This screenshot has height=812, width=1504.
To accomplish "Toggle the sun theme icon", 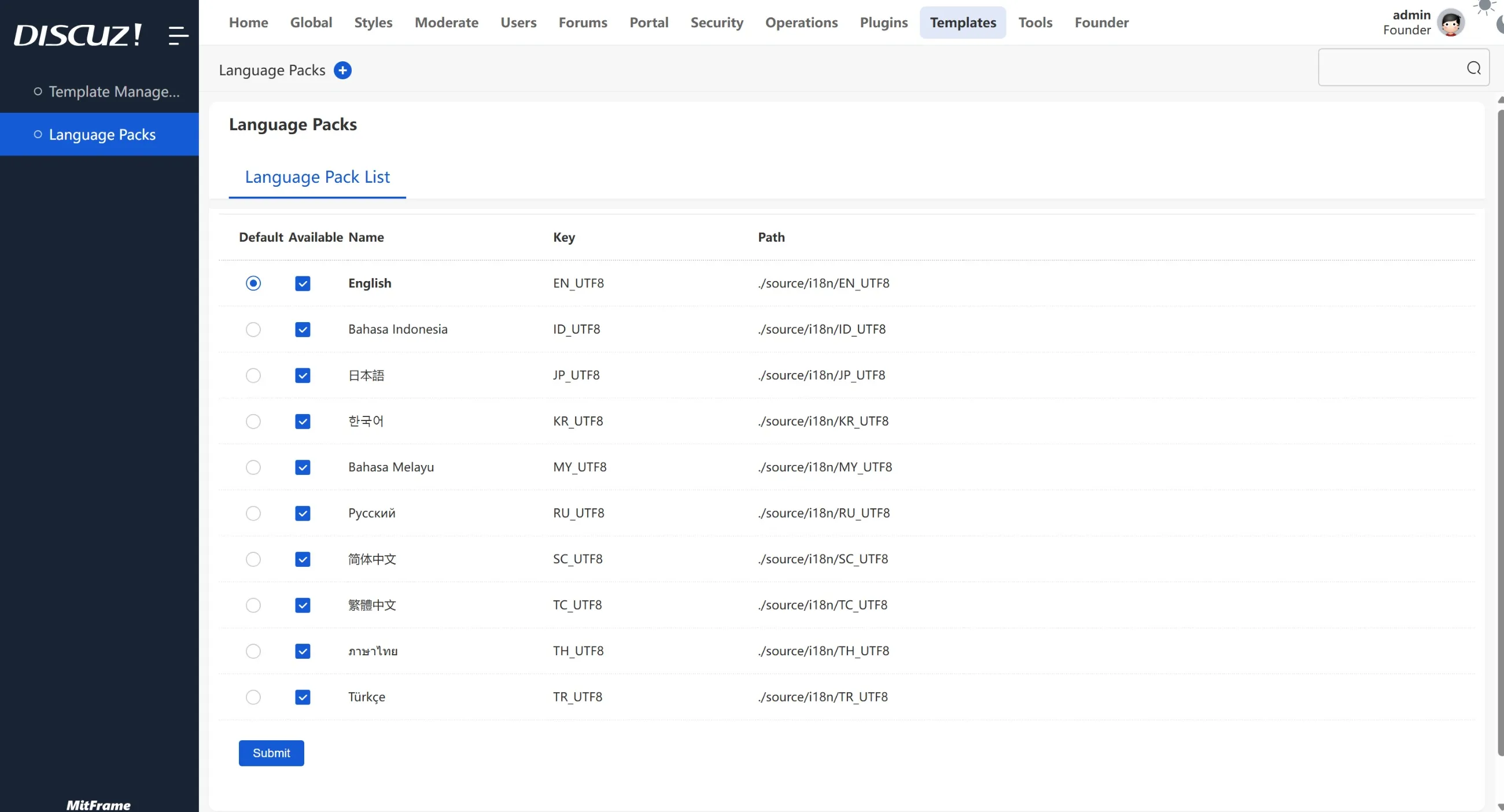I will (x=1485, y=6).
